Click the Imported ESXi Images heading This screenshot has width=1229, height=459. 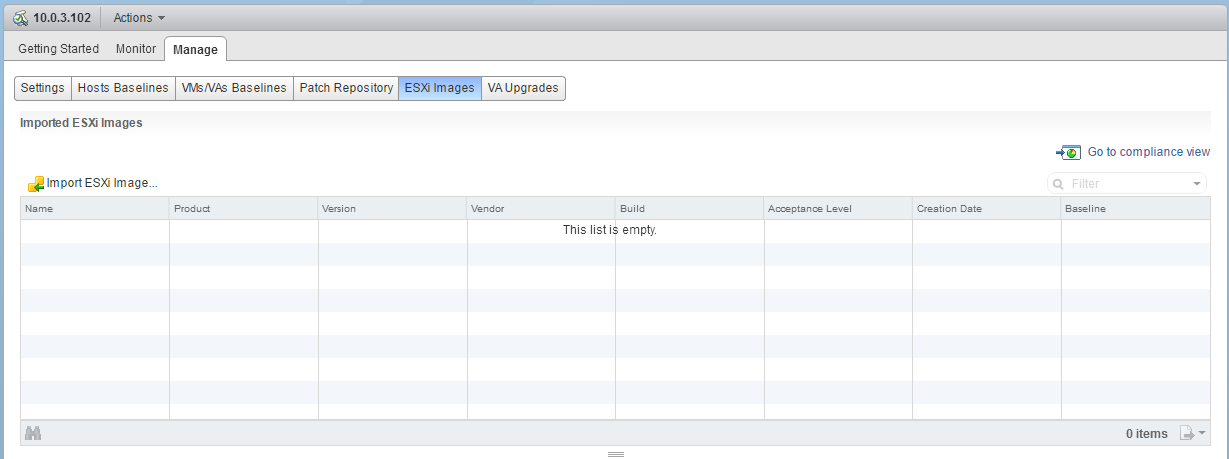81,123
